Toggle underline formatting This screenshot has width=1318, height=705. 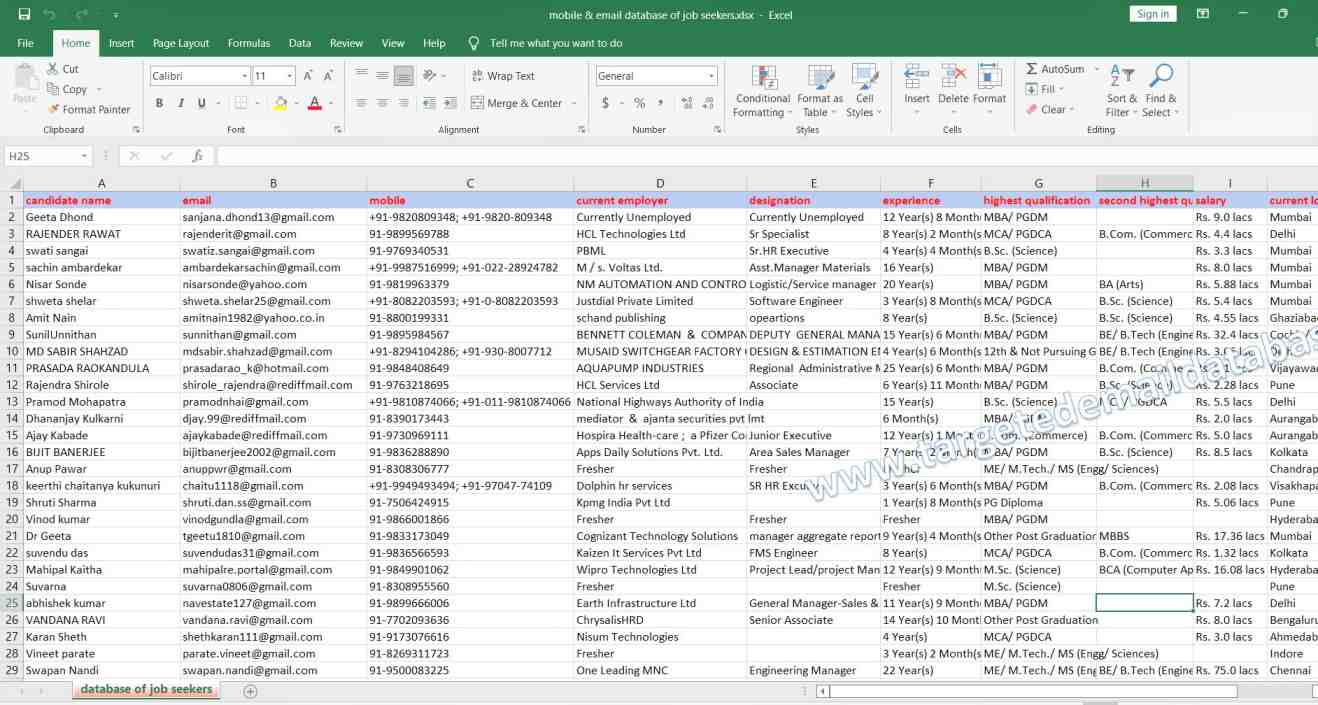(202, 103)
